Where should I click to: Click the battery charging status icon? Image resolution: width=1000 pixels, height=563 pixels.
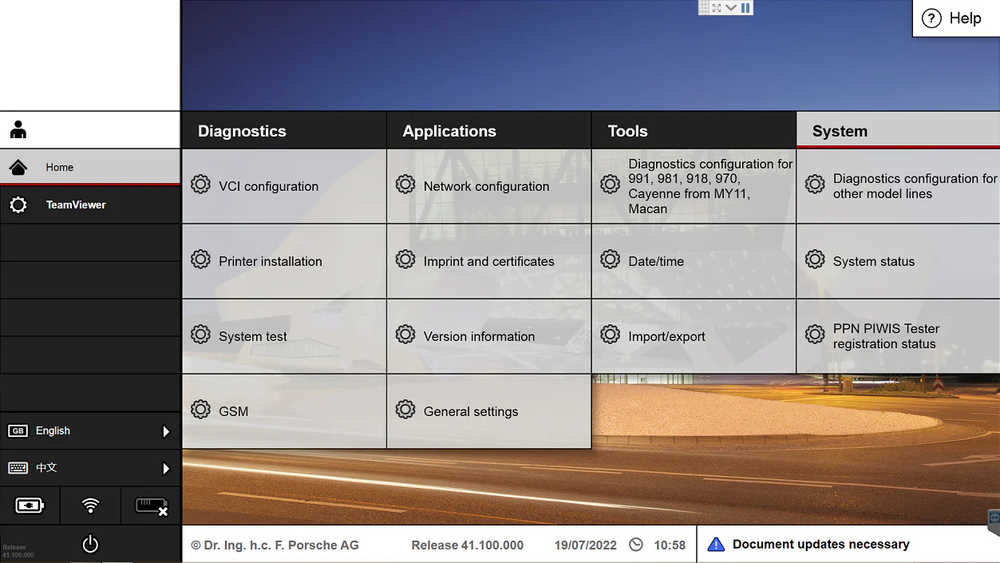point(29,506)
